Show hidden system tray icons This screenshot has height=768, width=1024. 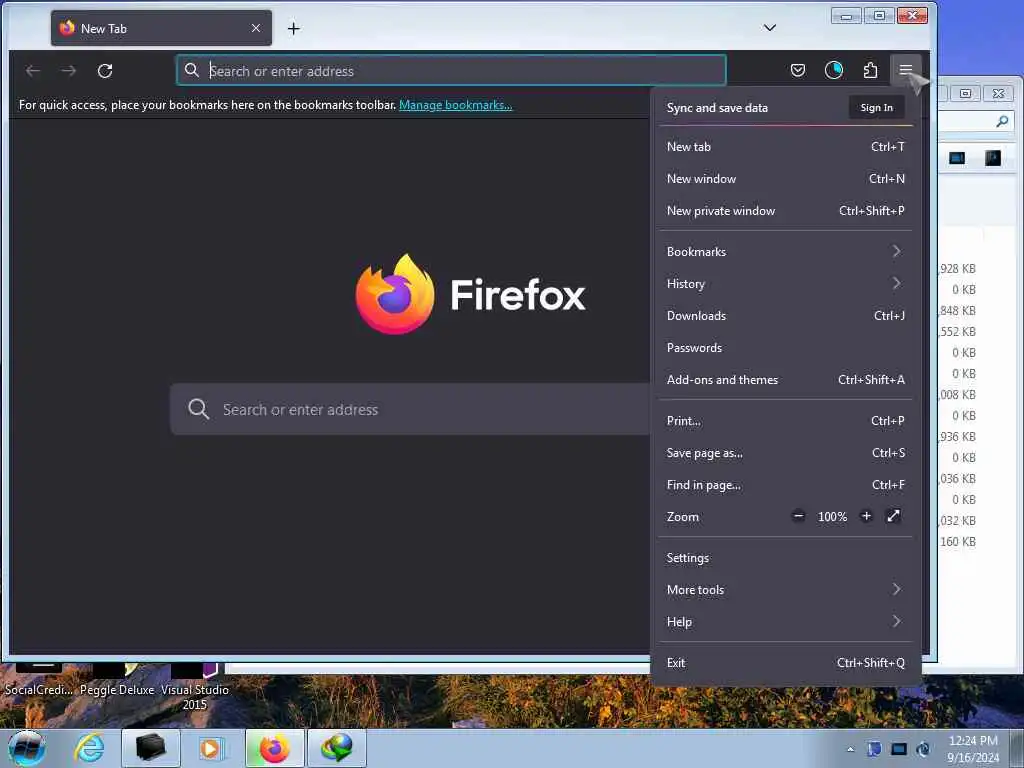click(x=850, y=749)
